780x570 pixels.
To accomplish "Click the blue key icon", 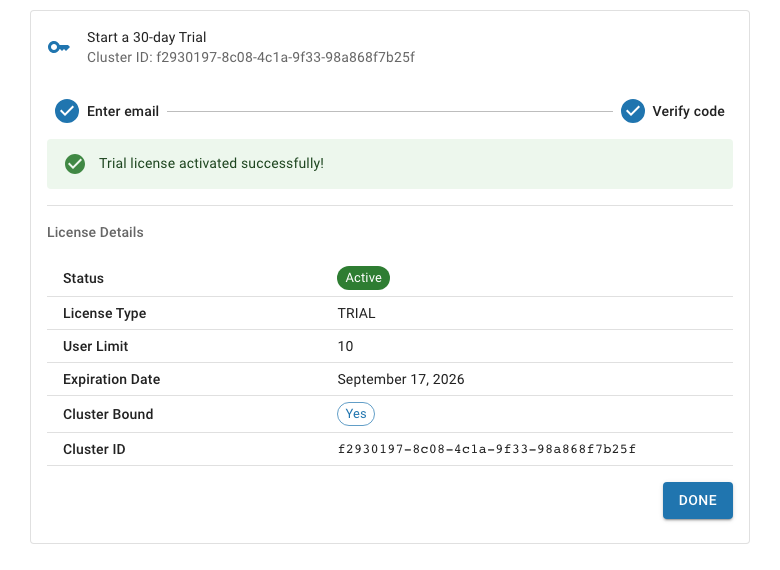I will click(x=59, y=47).
